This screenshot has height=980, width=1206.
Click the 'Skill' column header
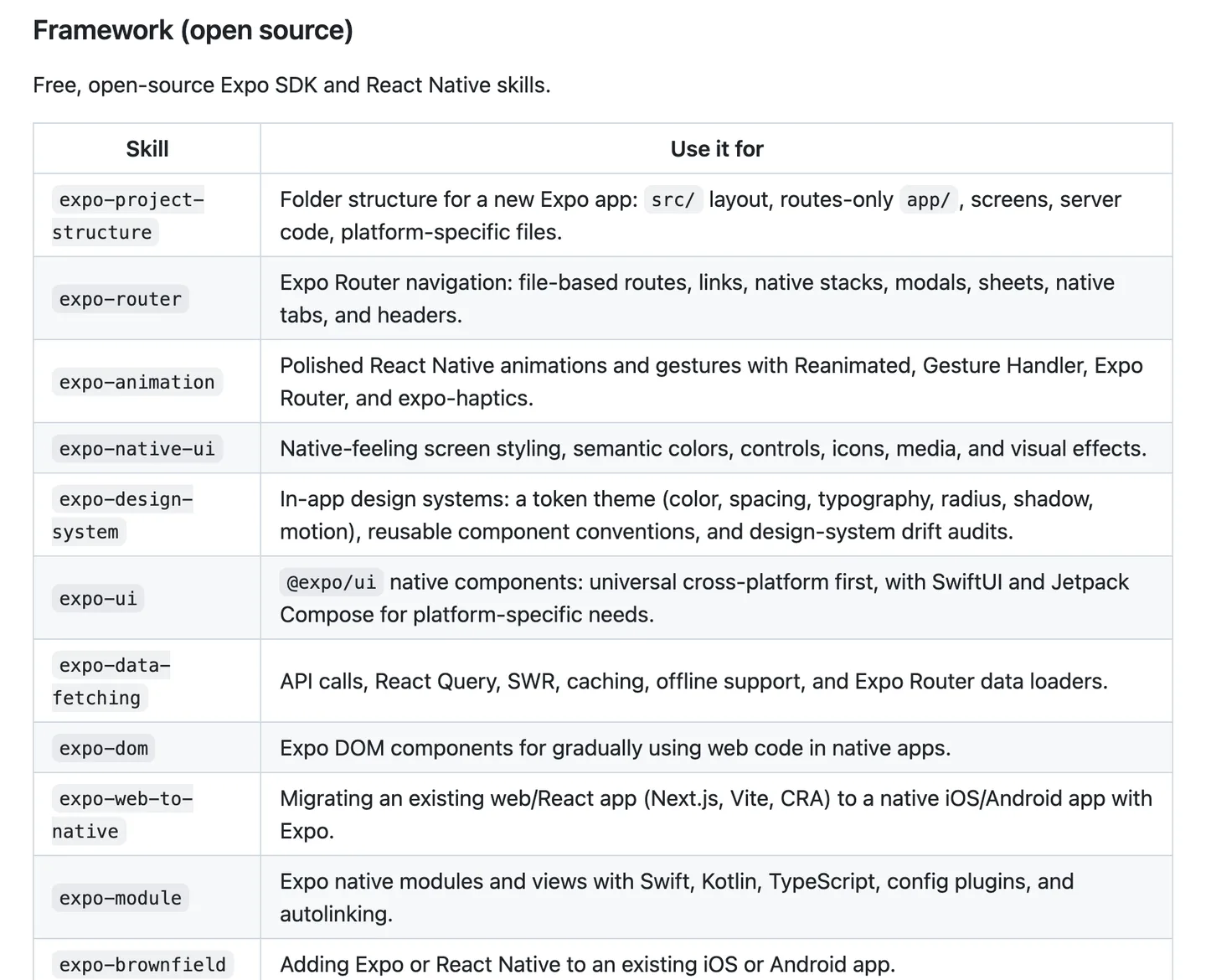(147, 149)
